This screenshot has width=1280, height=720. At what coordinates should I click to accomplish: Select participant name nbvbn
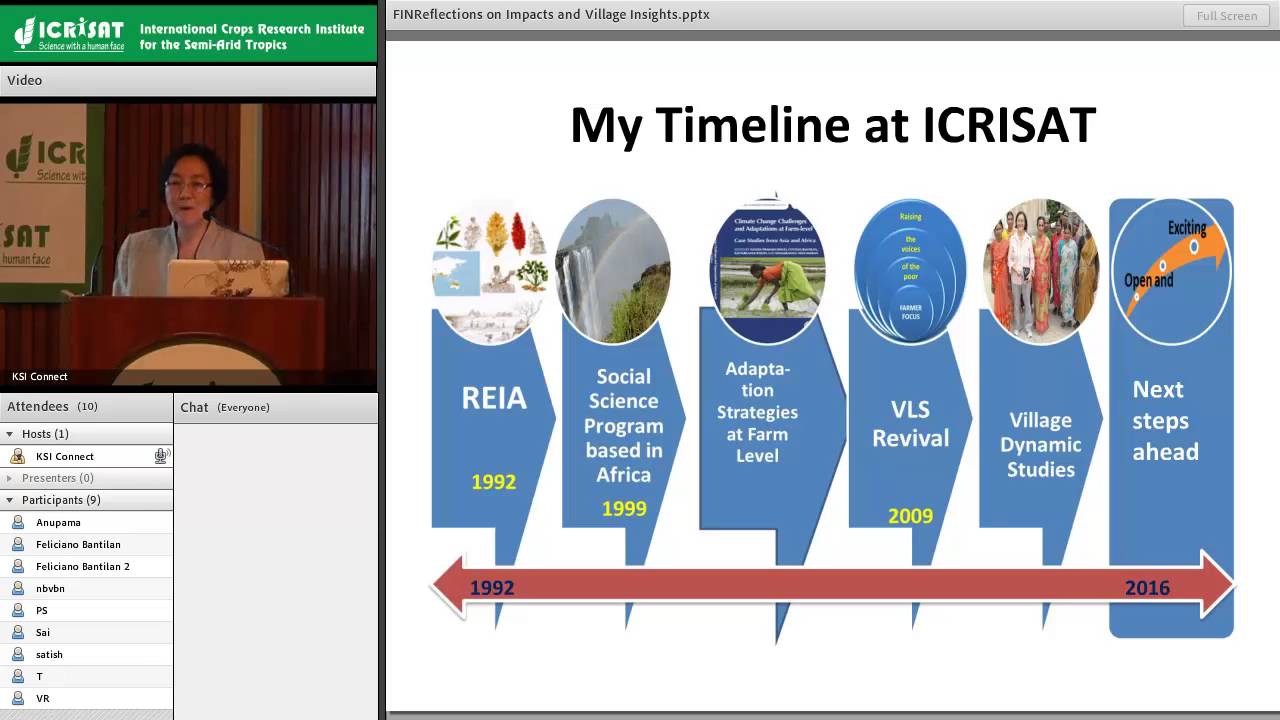(x=50, y=588)
